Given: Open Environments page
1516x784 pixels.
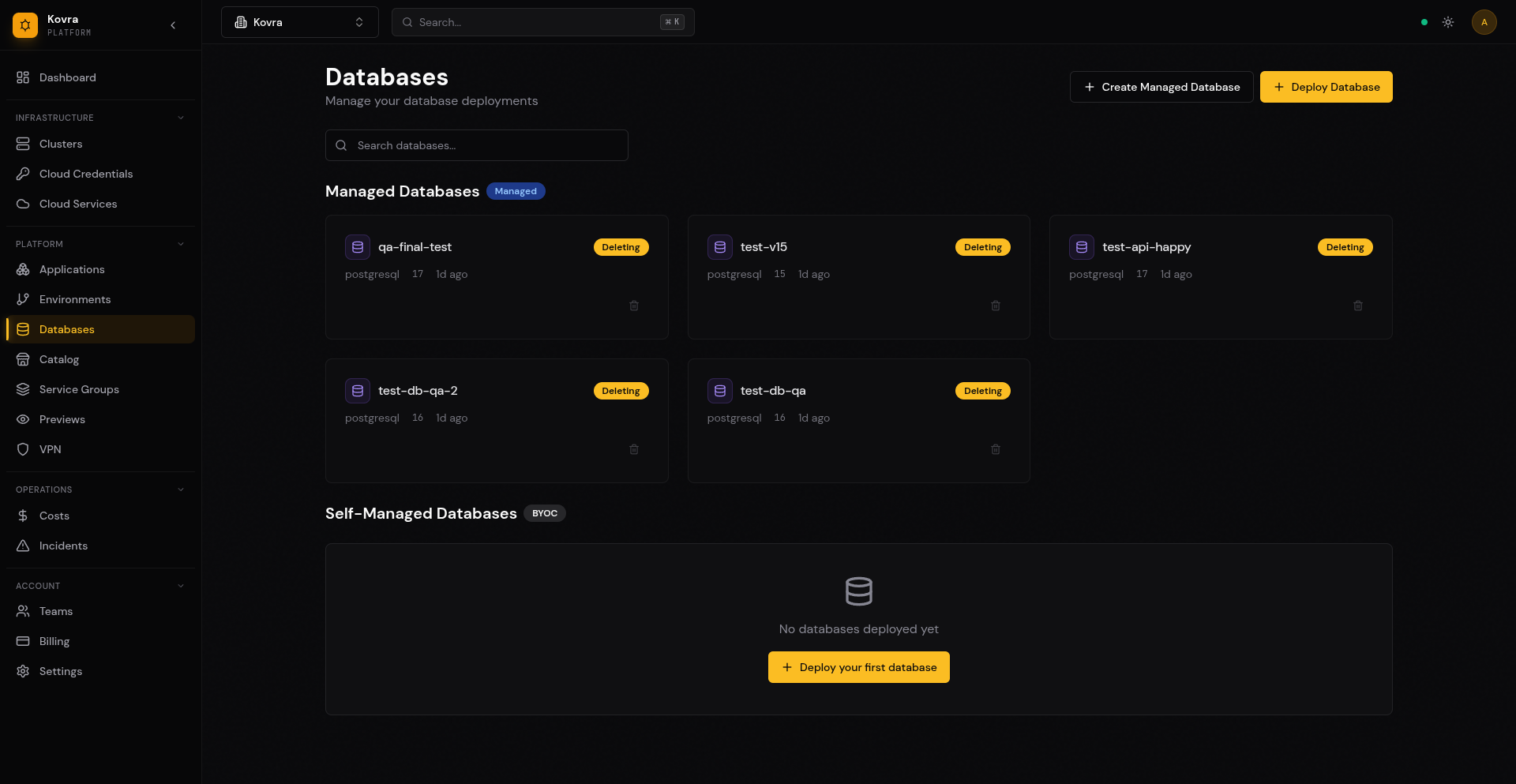Looking at the screenshot, I should (100, 299).
